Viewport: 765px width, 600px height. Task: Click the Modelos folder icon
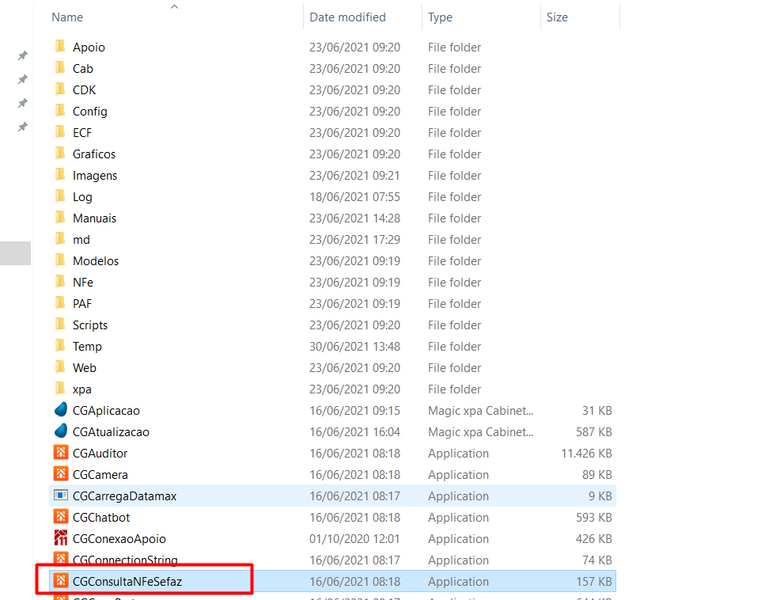click(60, 260)
